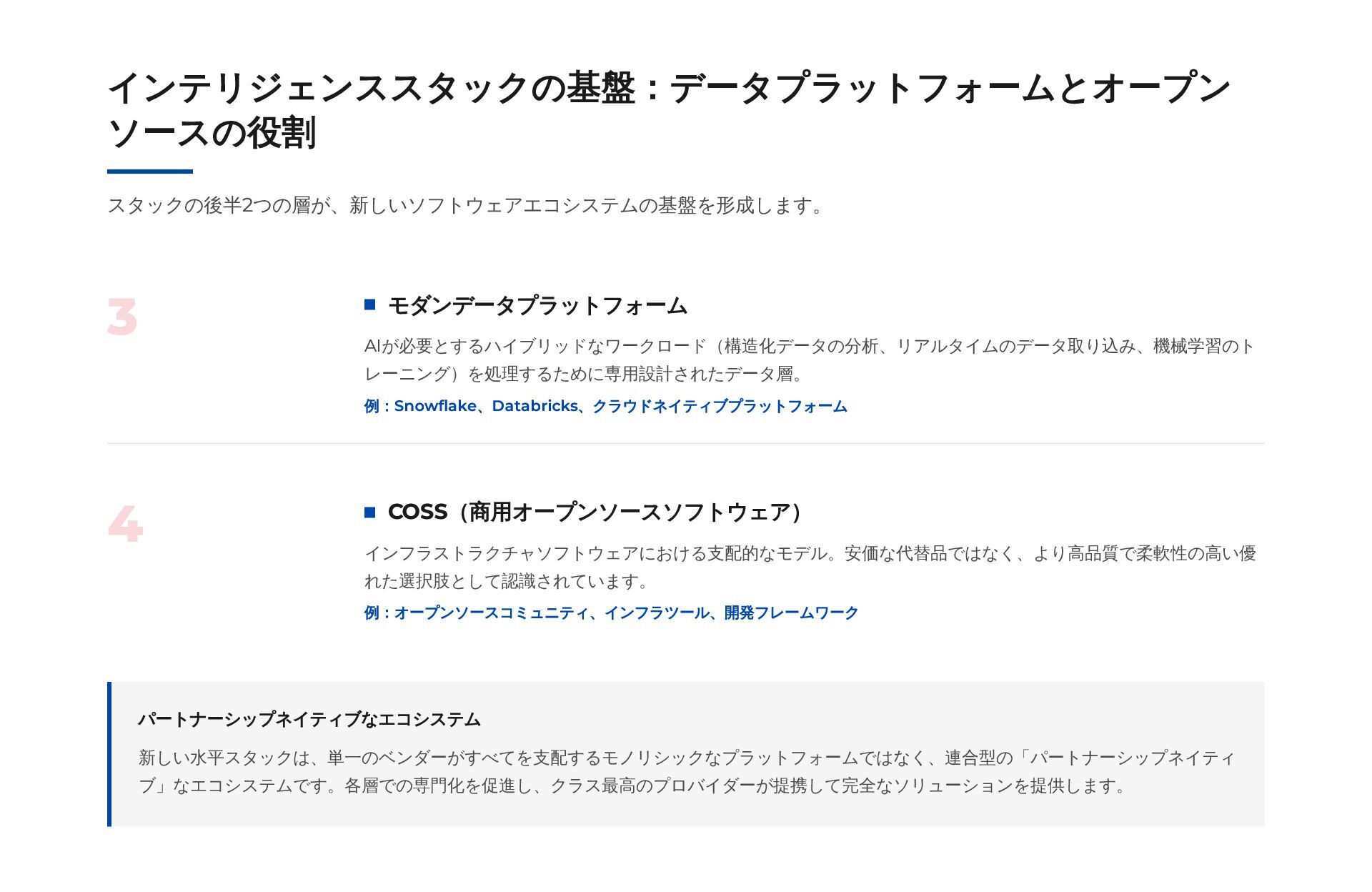
Task: Click the callout paragraph 新しい水平スタックは
Action: pyautogui.click(x=687, y=771)
